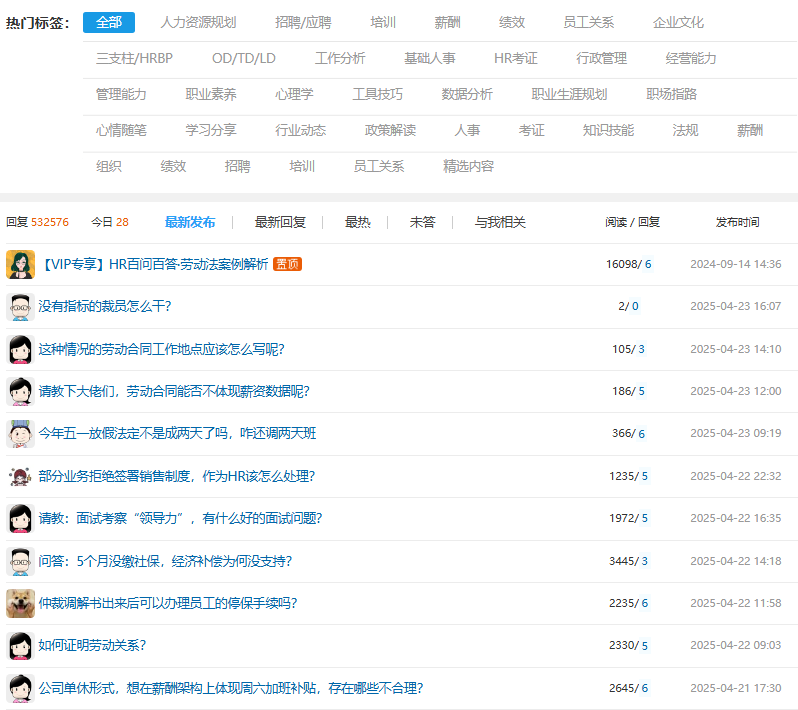The image size is (798, 710).
Task: Filter by 人事 tag
Action: point(467,130)
